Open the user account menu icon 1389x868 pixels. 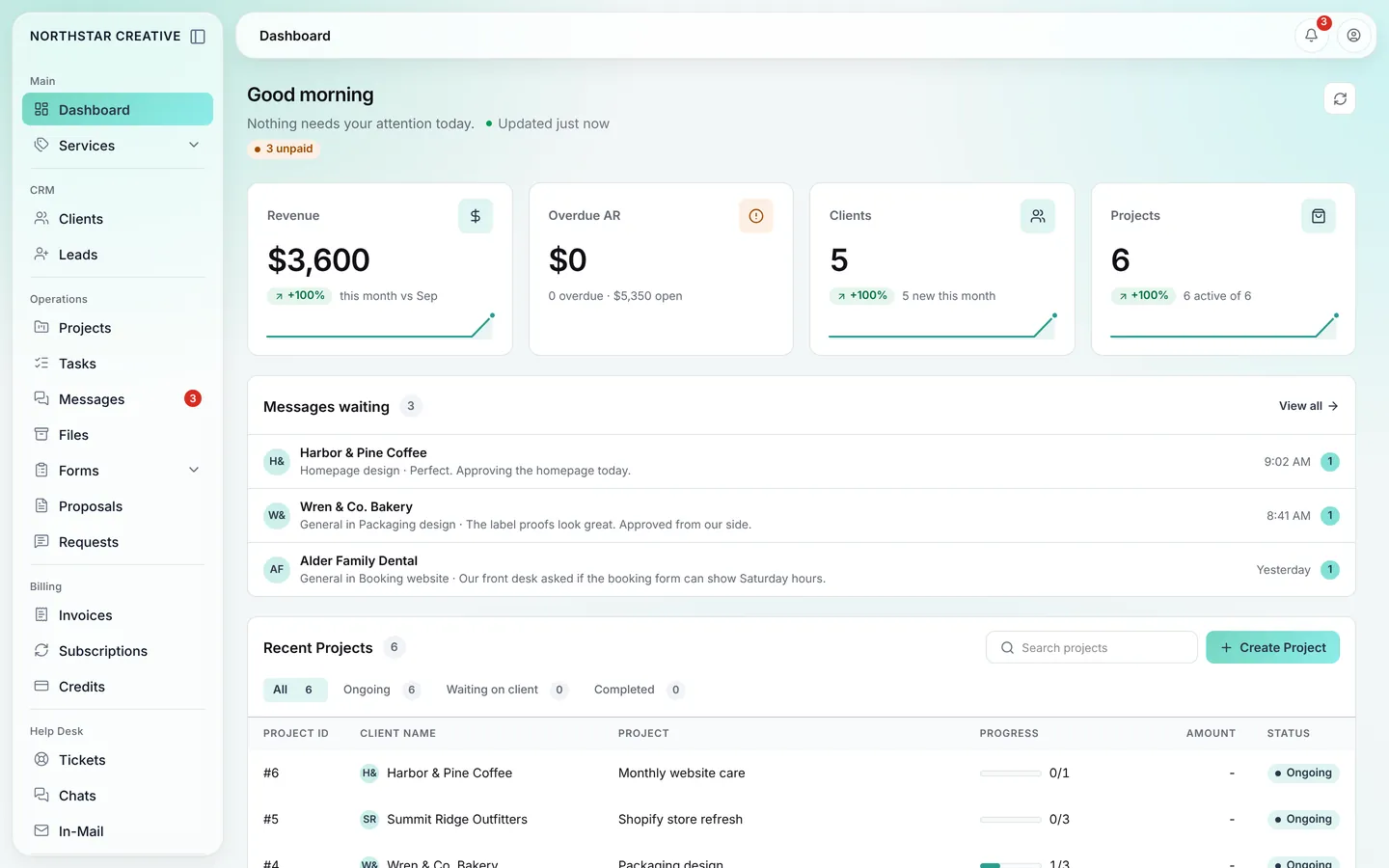tap(1353, 36)
